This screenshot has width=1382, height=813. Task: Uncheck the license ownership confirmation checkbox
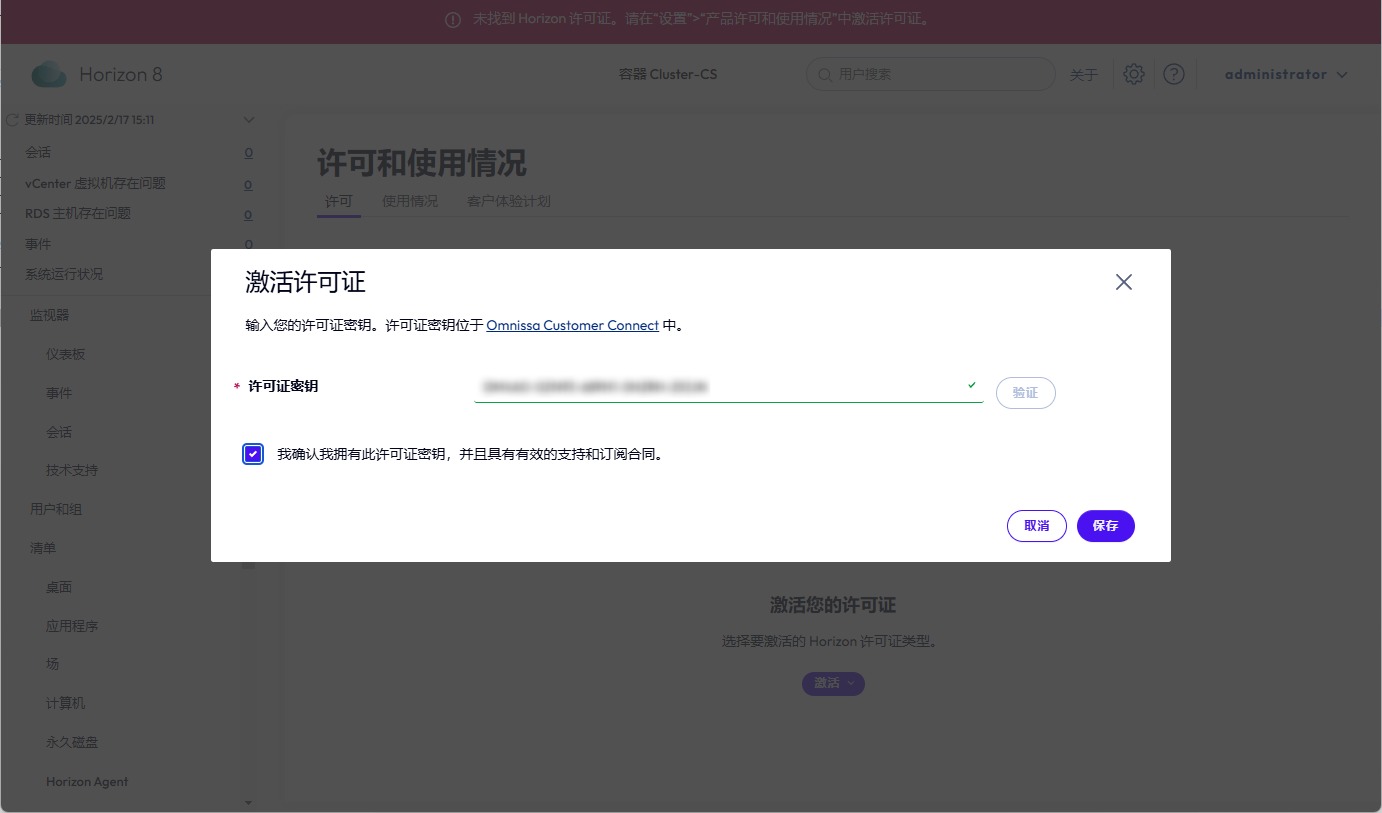(253, 454)
